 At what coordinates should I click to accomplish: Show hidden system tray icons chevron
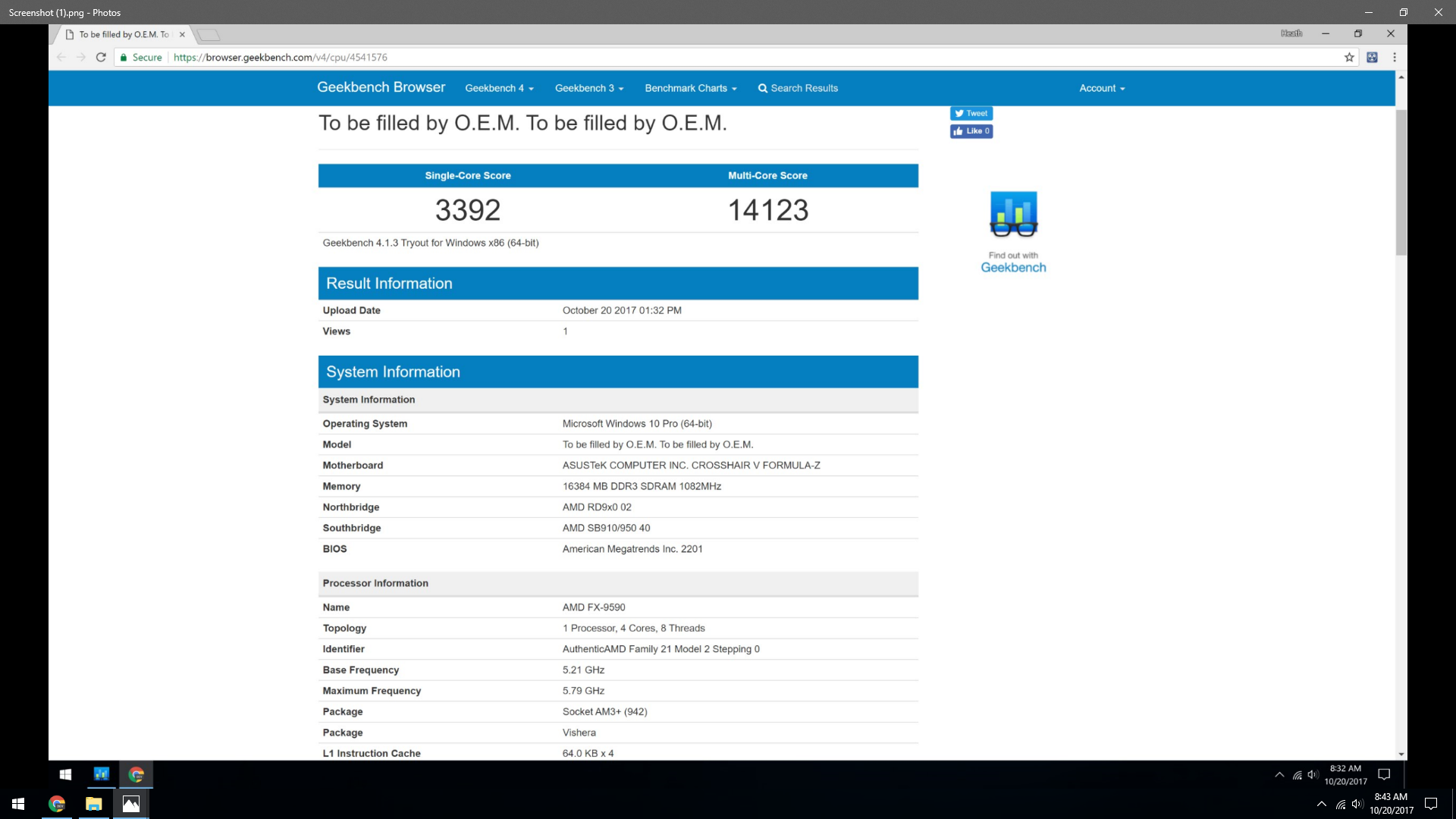(1322, 804)
